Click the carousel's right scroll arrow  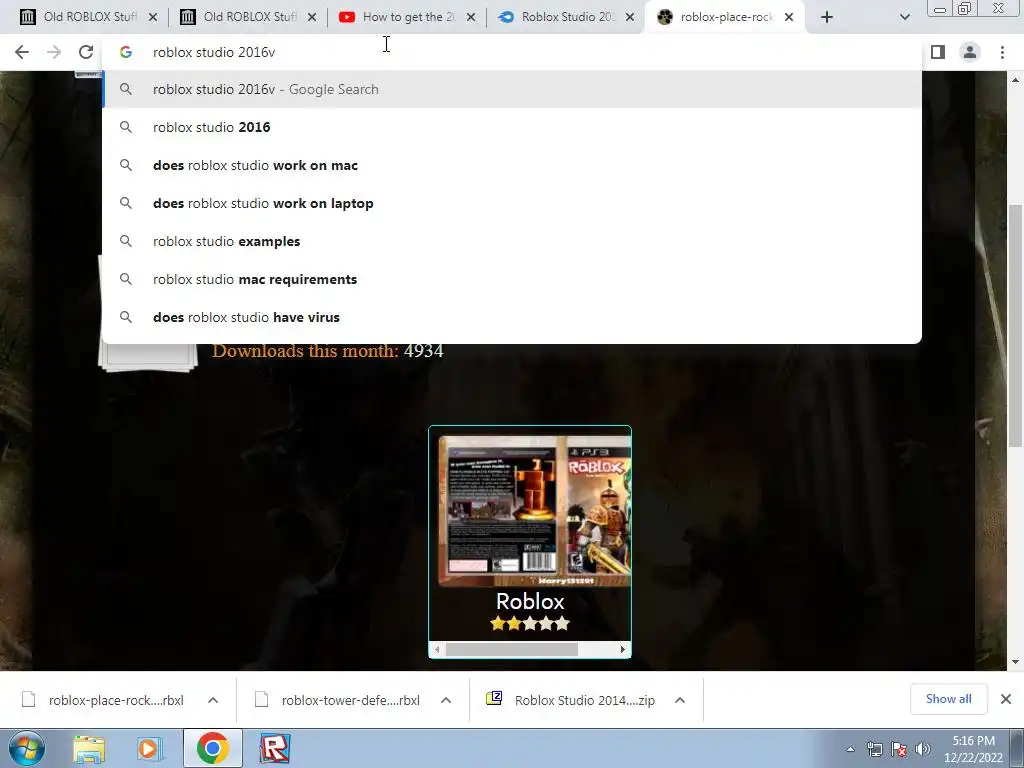click(x=622, y=649)
